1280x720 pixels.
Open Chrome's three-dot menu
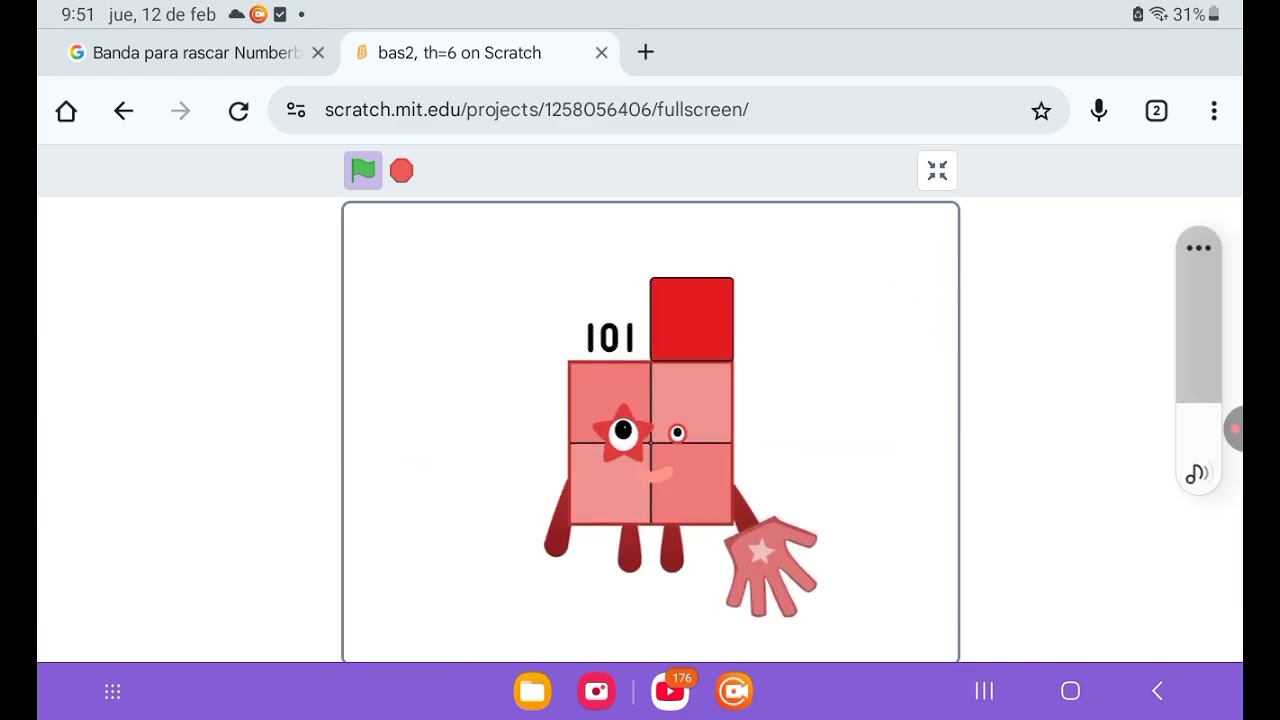coord(1214,110)
